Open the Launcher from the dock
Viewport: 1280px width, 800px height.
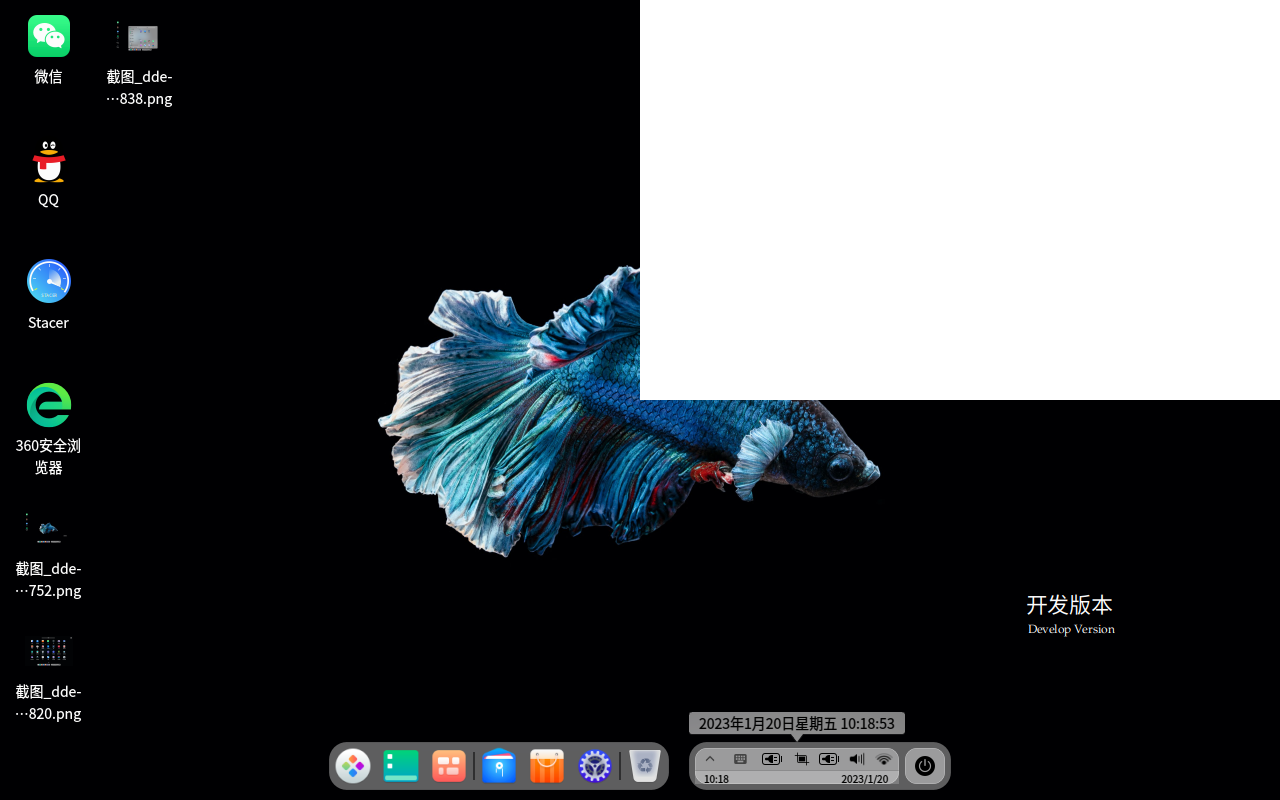354,766
